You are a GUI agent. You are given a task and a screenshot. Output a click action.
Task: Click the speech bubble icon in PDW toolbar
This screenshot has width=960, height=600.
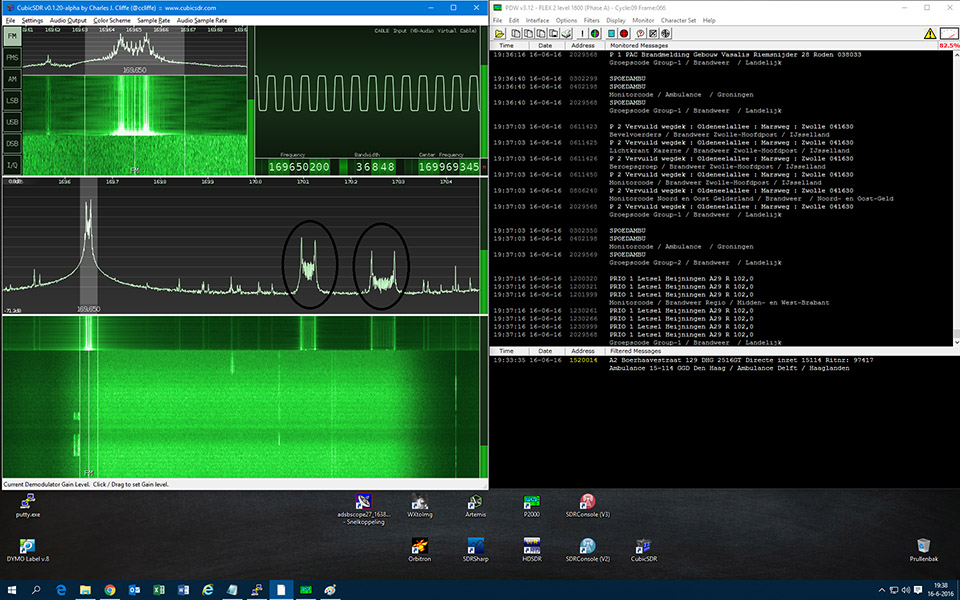tap(641, 34)
